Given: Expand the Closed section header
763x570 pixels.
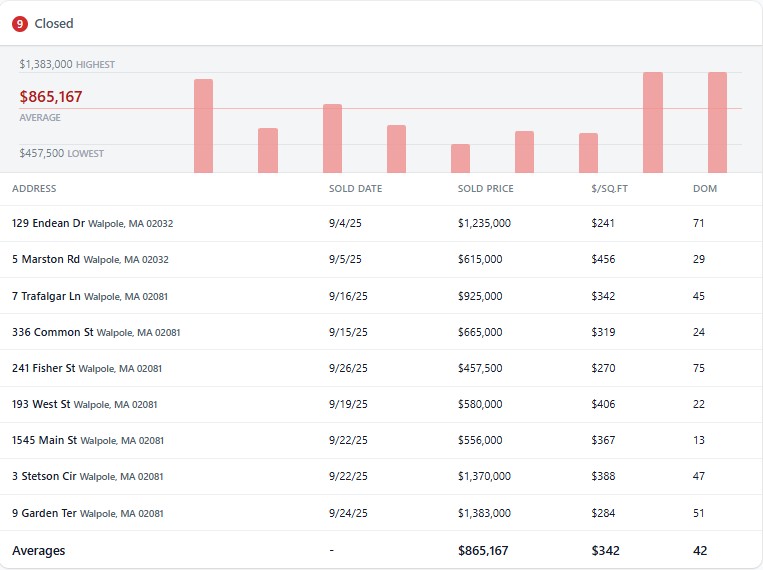Looking at the screenshot, I should coord(54,23).
